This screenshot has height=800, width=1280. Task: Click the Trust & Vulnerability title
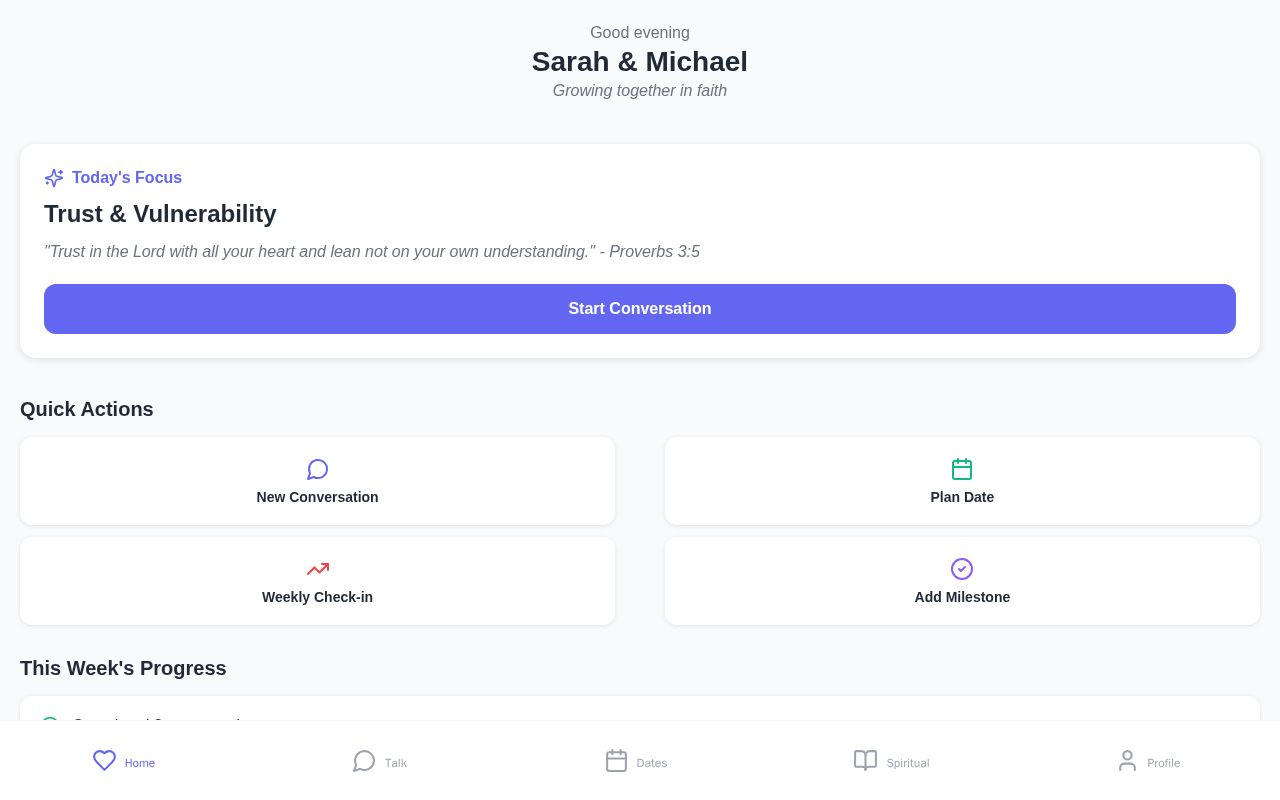click(160, 214)
